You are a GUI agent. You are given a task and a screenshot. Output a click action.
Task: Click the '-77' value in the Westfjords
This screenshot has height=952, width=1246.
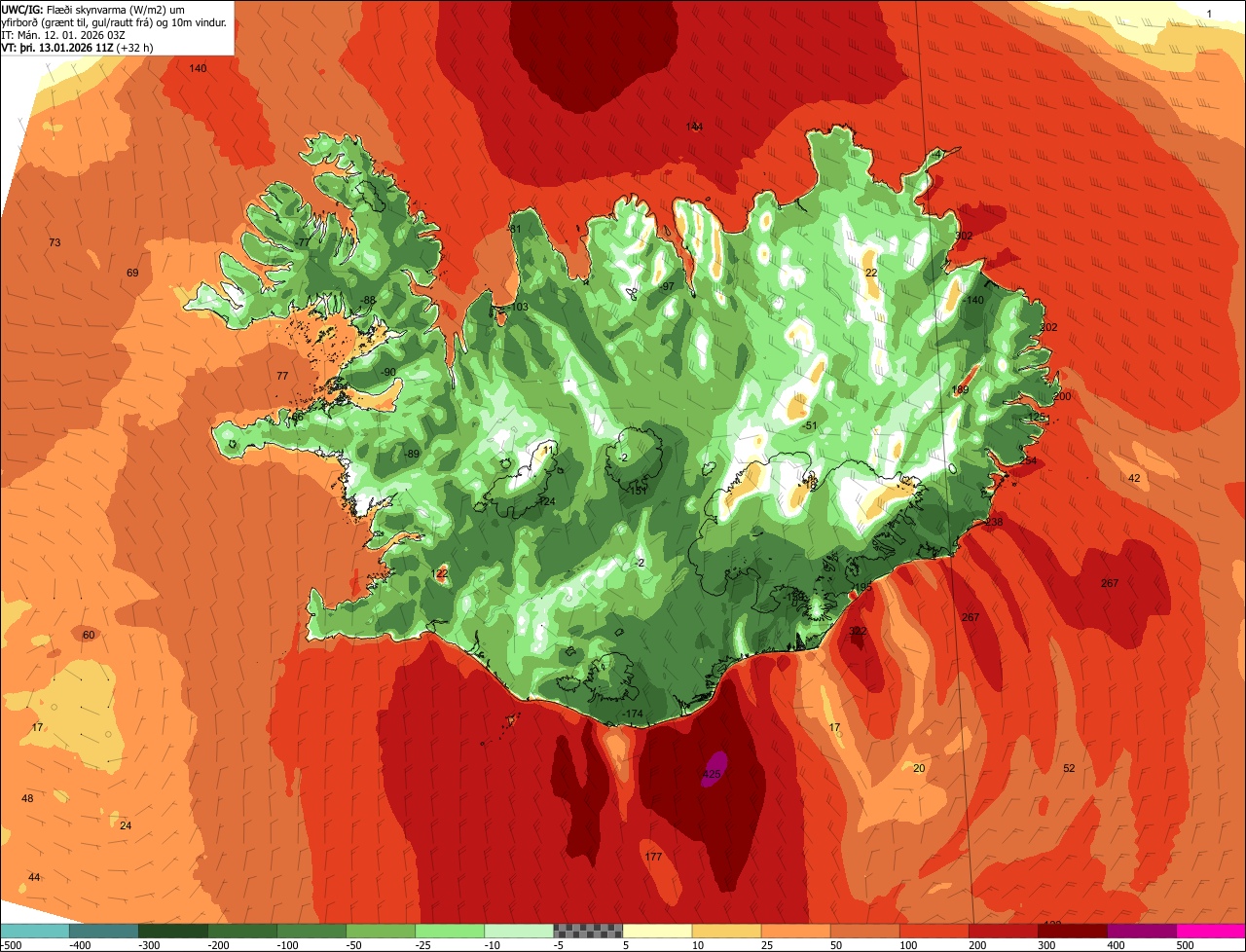coord(303,242)
